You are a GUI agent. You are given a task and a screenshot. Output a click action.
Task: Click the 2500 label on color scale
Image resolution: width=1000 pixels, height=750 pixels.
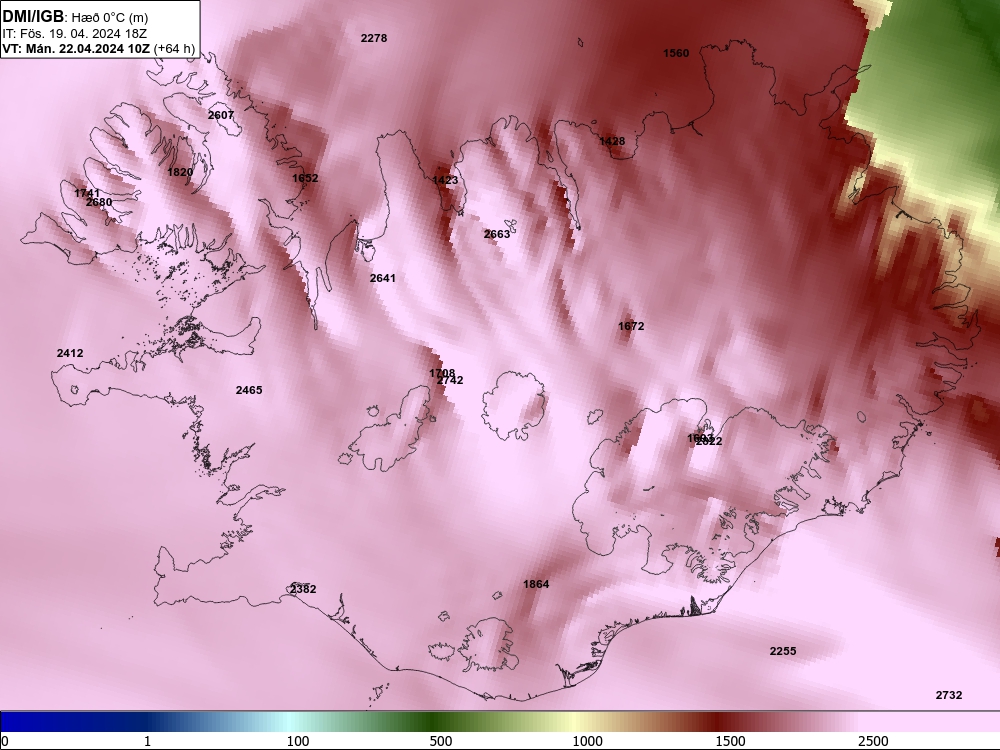(873, 741)
